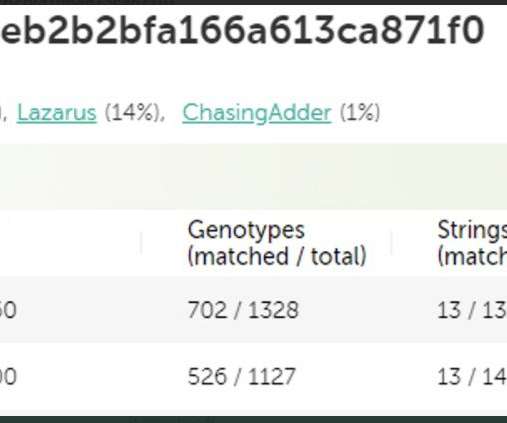Image resolution: width=507 pixels, height=423 pixels.
Task: Select the 526 / 1127 genotypes cell
Action: [242, 376]
